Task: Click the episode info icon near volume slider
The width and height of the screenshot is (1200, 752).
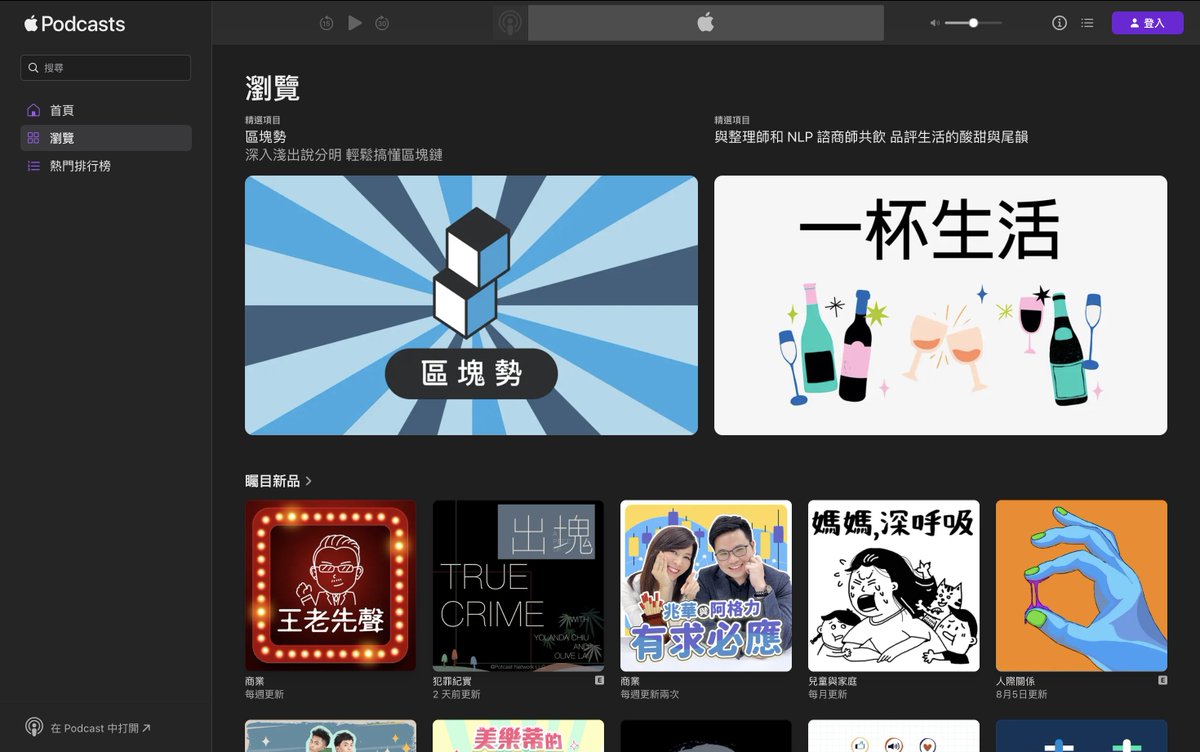Action: (1058, 22)
